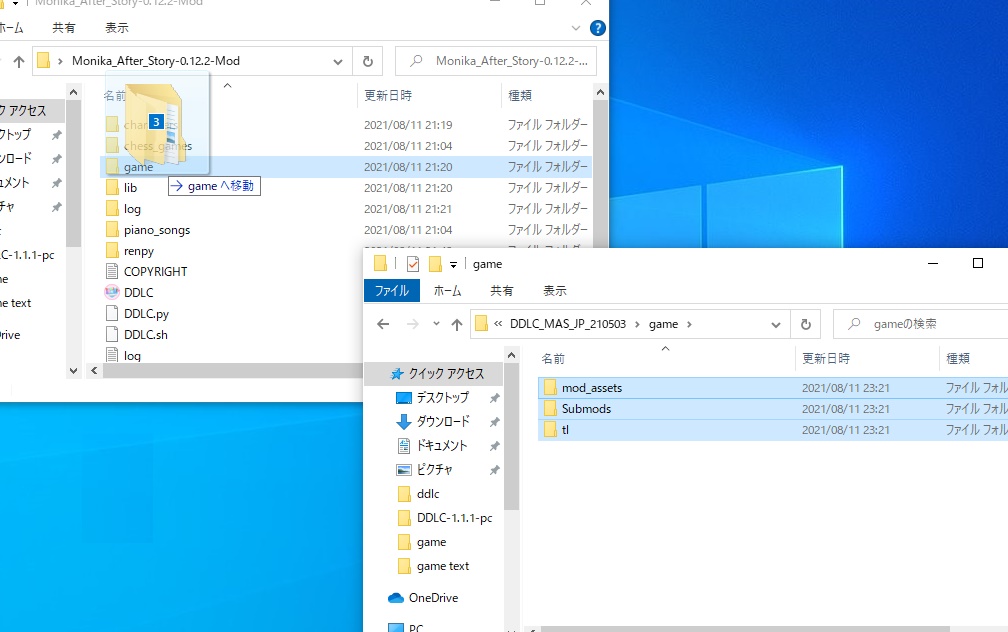This screenshot has width=1008, height=632.
Task: Go up one folder in game window
Action: [x=457, y=325]
